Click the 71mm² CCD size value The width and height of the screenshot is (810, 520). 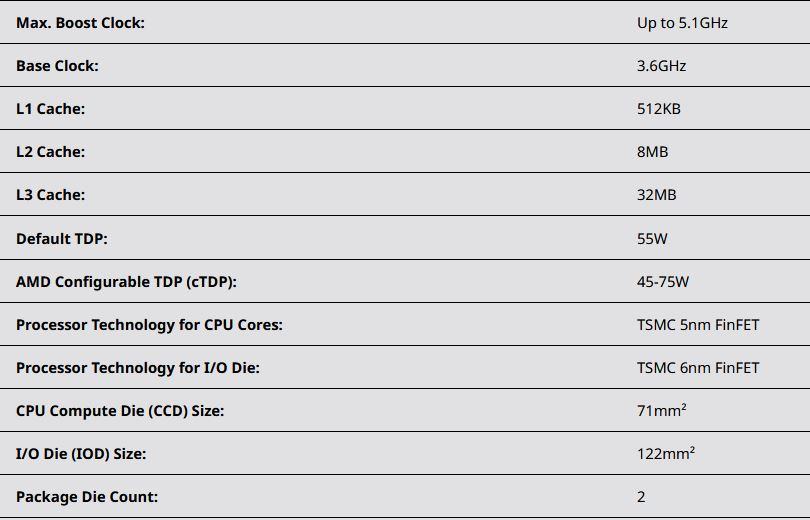pos(662,410)
